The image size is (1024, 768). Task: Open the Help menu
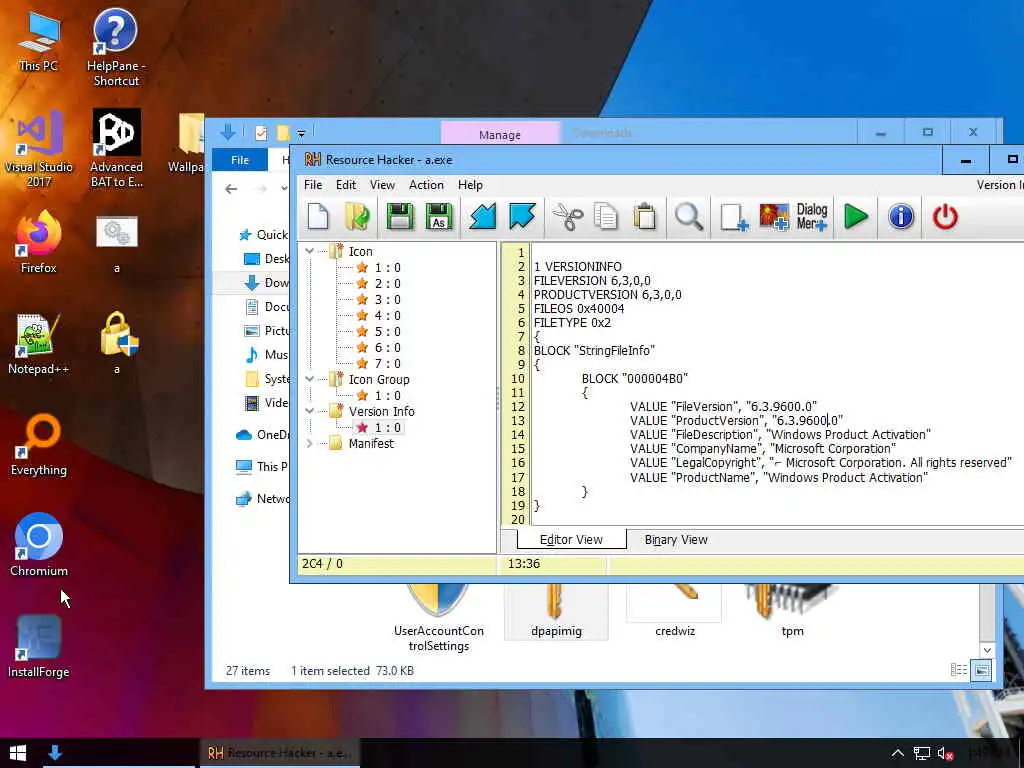coord(470,185)
